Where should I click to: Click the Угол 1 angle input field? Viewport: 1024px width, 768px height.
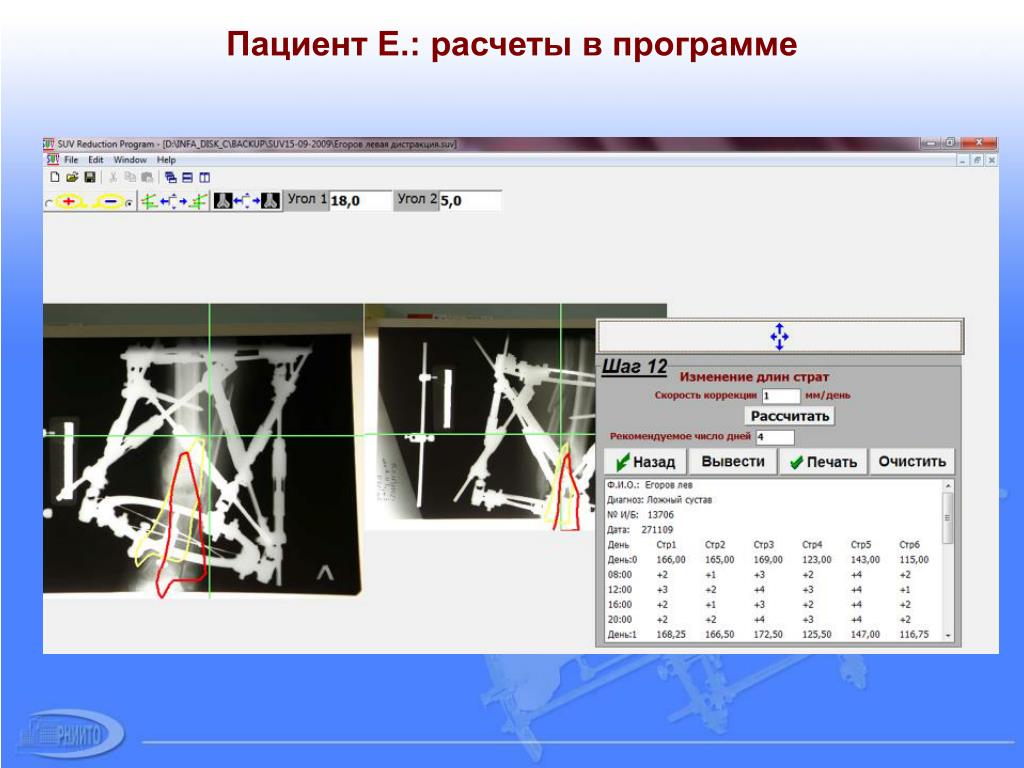360,200
